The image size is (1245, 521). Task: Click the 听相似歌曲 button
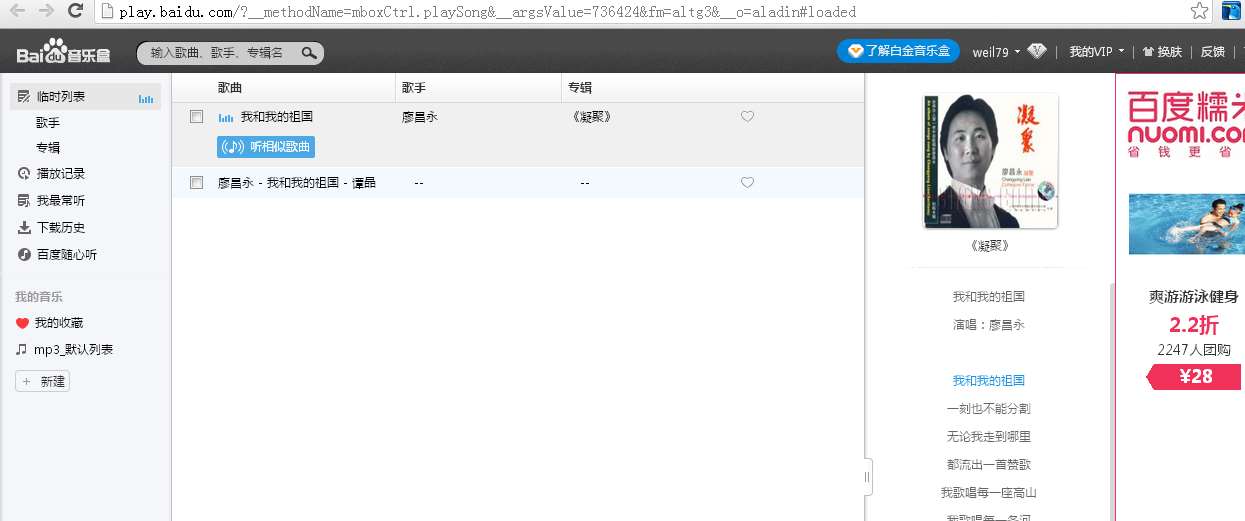coord(266,147)
